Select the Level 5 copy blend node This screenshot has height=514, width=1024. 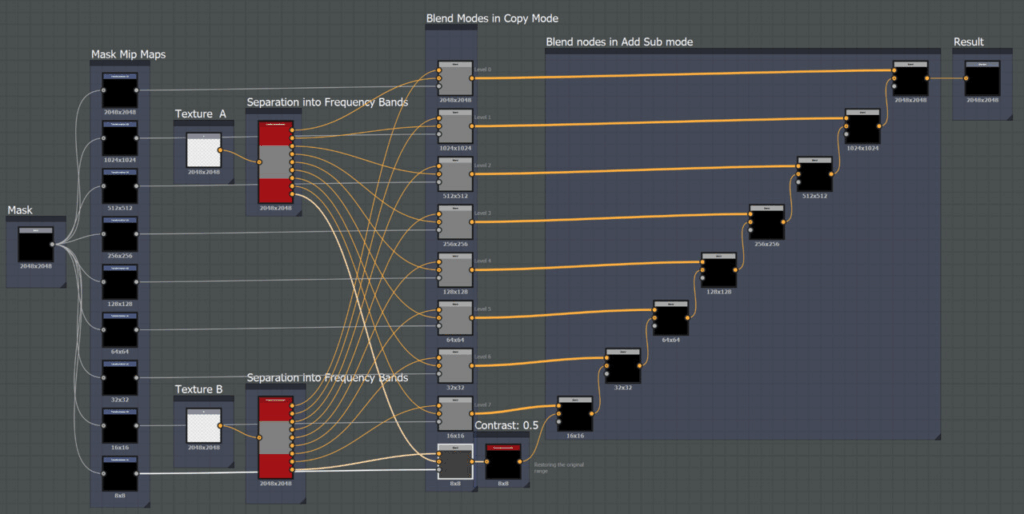click(x=455, y=318)
